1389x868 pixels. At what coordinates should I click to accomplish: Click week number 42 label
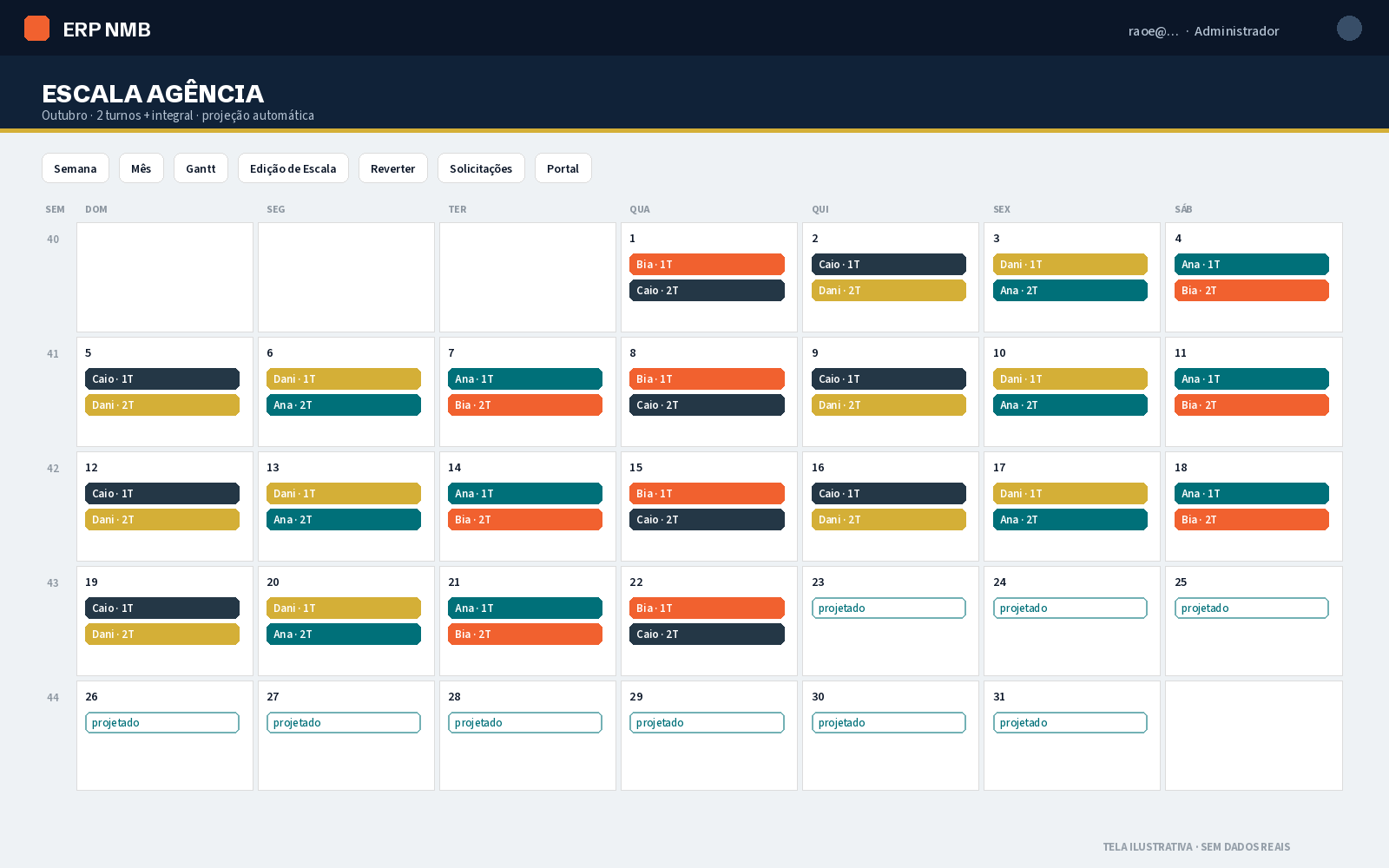[53, 469]
